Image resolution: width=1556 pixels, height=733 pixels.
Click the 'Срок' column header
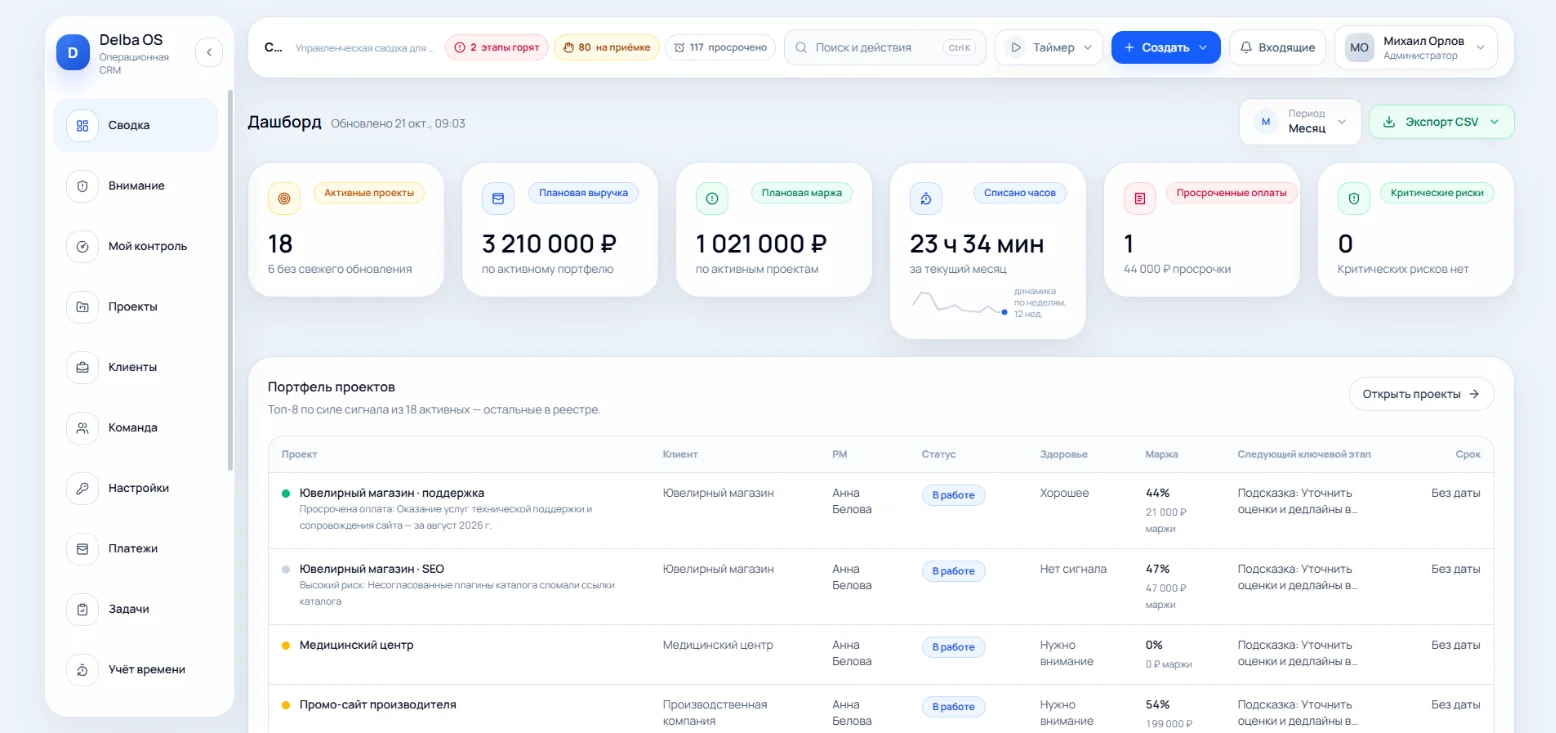[1468, 454]
